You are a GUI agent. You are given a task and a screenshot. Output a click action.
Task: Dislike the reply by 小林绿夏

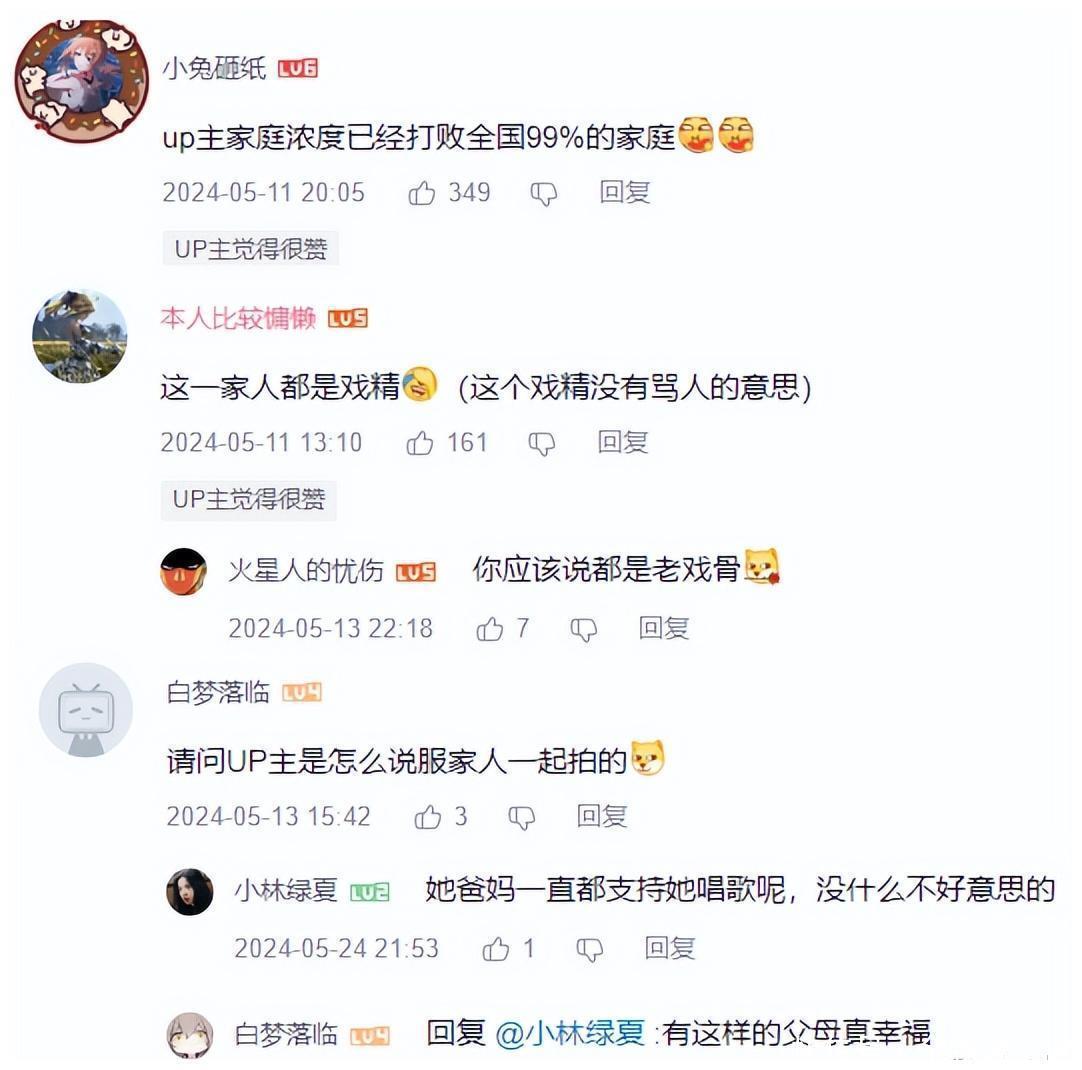[589, 950]
